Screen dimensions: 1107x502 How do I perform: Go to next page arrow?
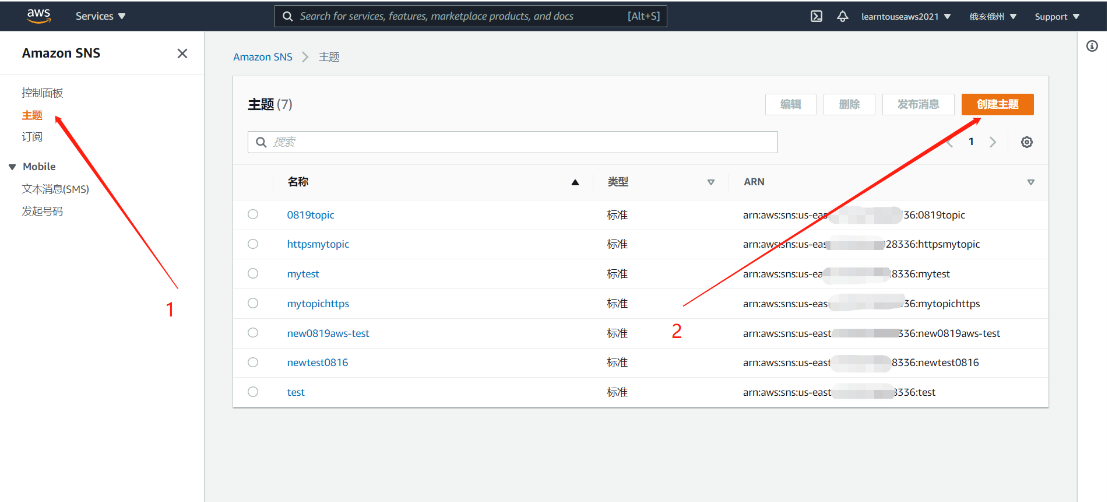click(993, 142)
